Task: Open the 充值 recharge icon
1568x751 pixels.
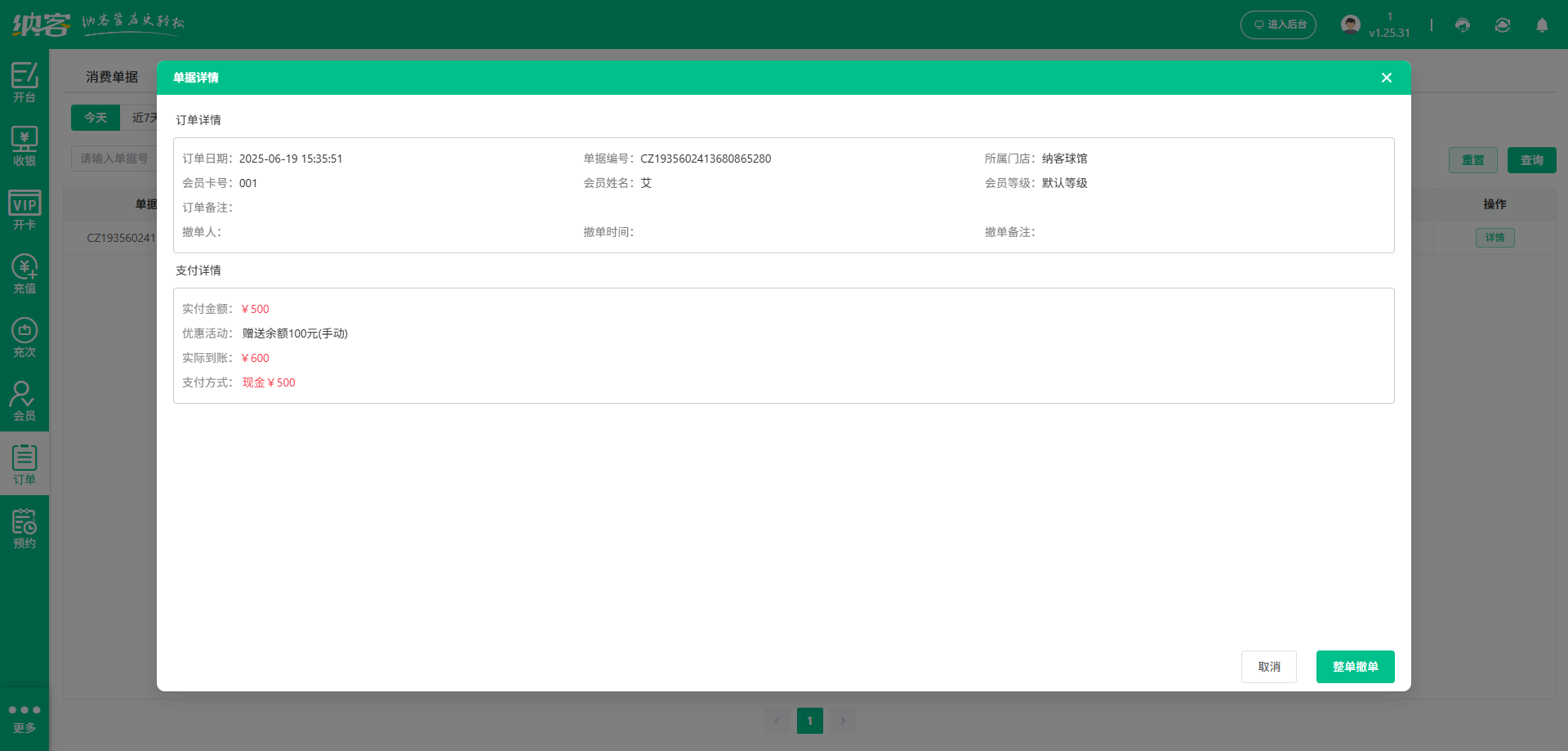Action: [24, 273]
